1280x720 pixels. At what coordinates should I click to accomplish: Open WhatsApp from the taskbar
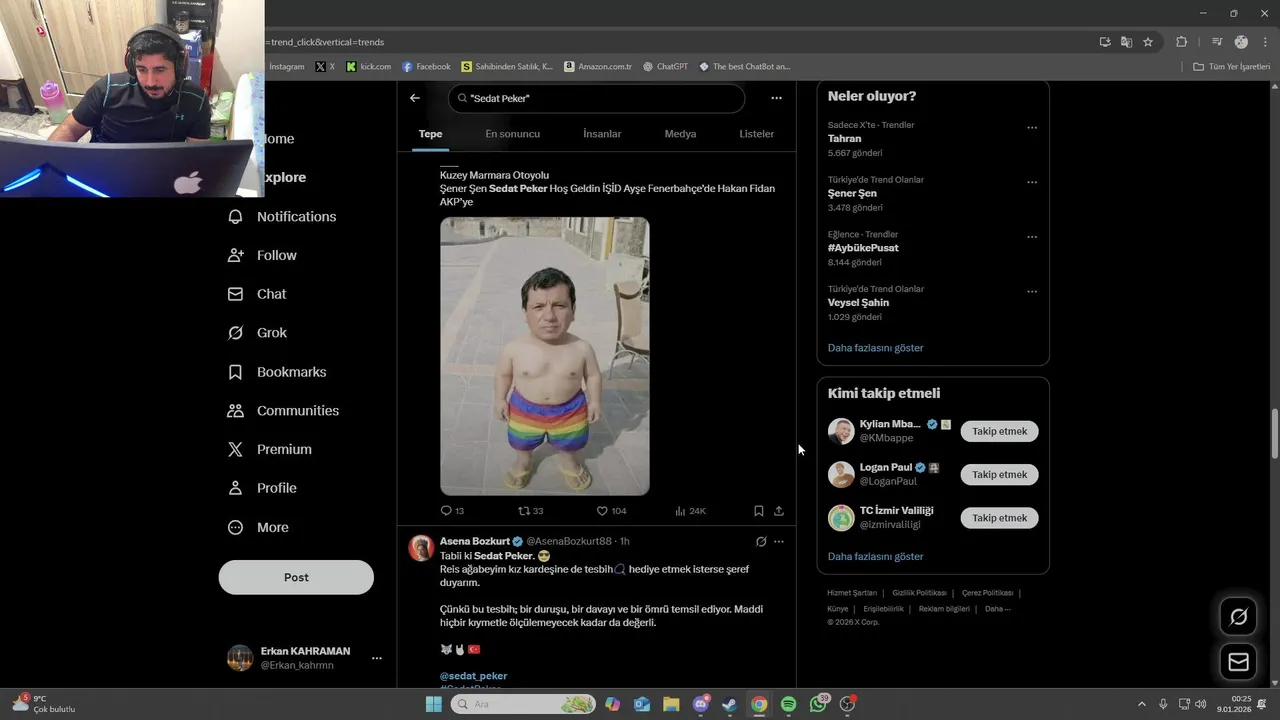coord(818,704)
